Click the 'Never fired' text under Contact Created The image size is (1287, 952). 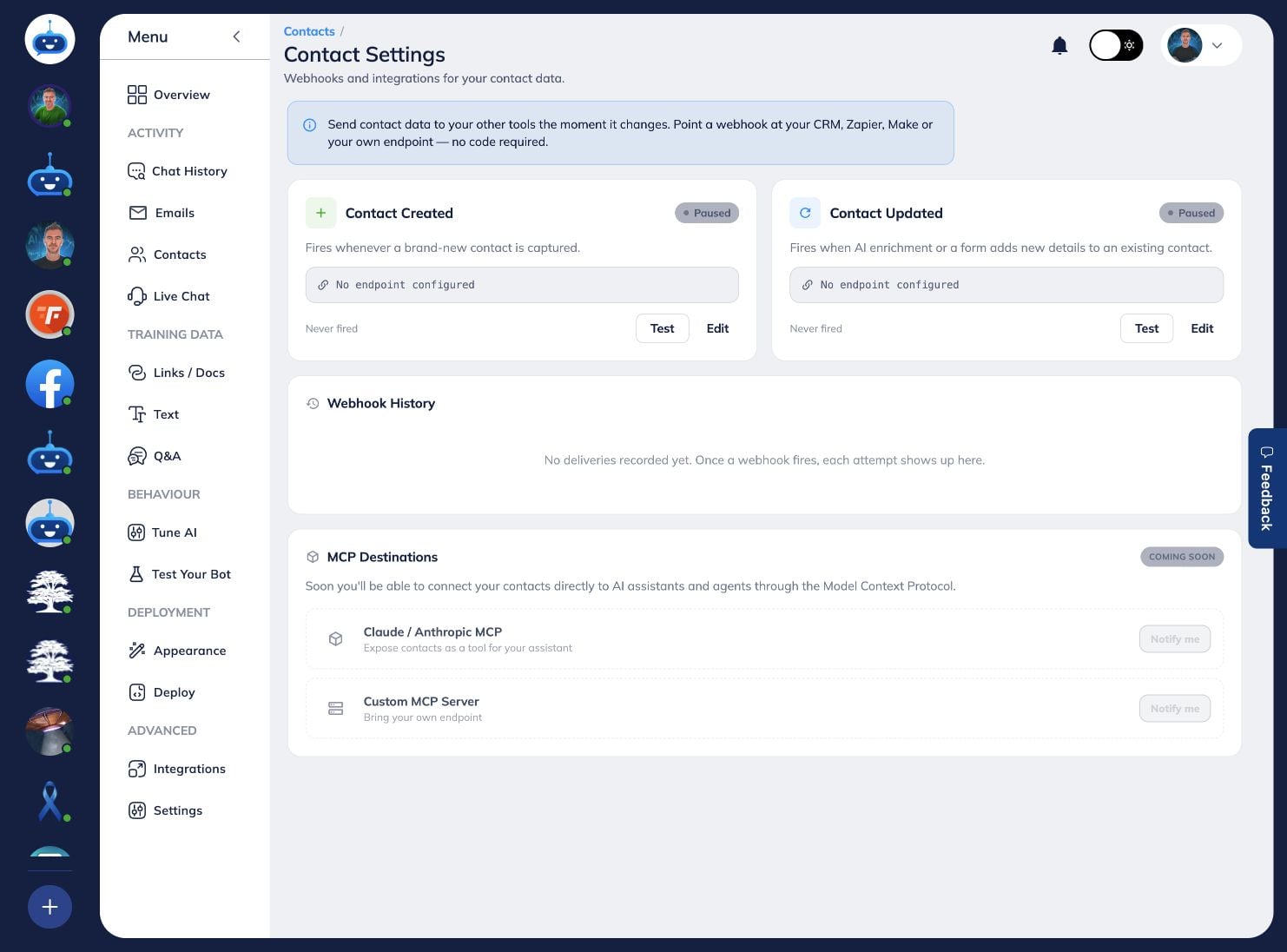(332, 328)
